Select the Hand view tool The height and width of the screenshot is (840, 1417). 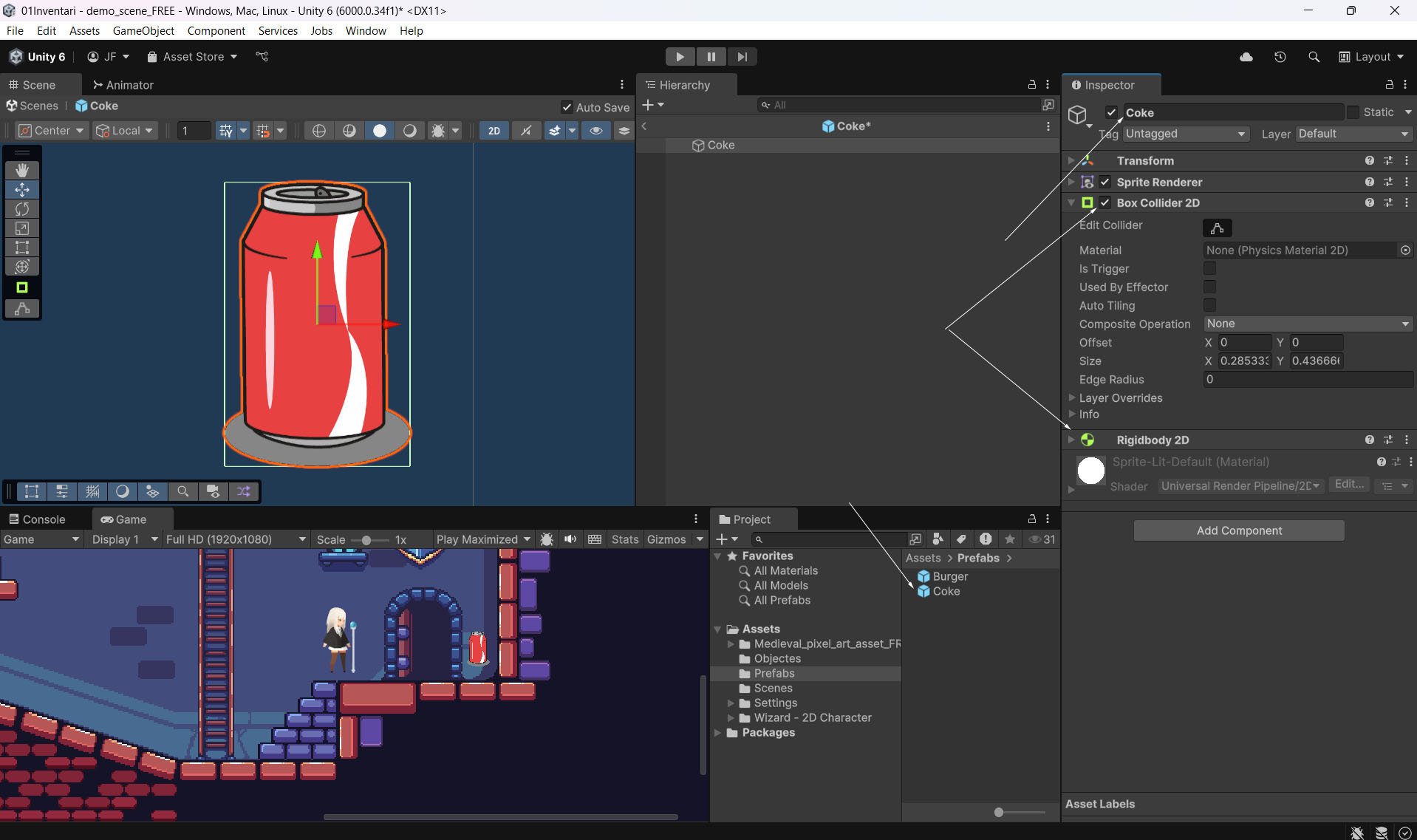pos(22,171)
